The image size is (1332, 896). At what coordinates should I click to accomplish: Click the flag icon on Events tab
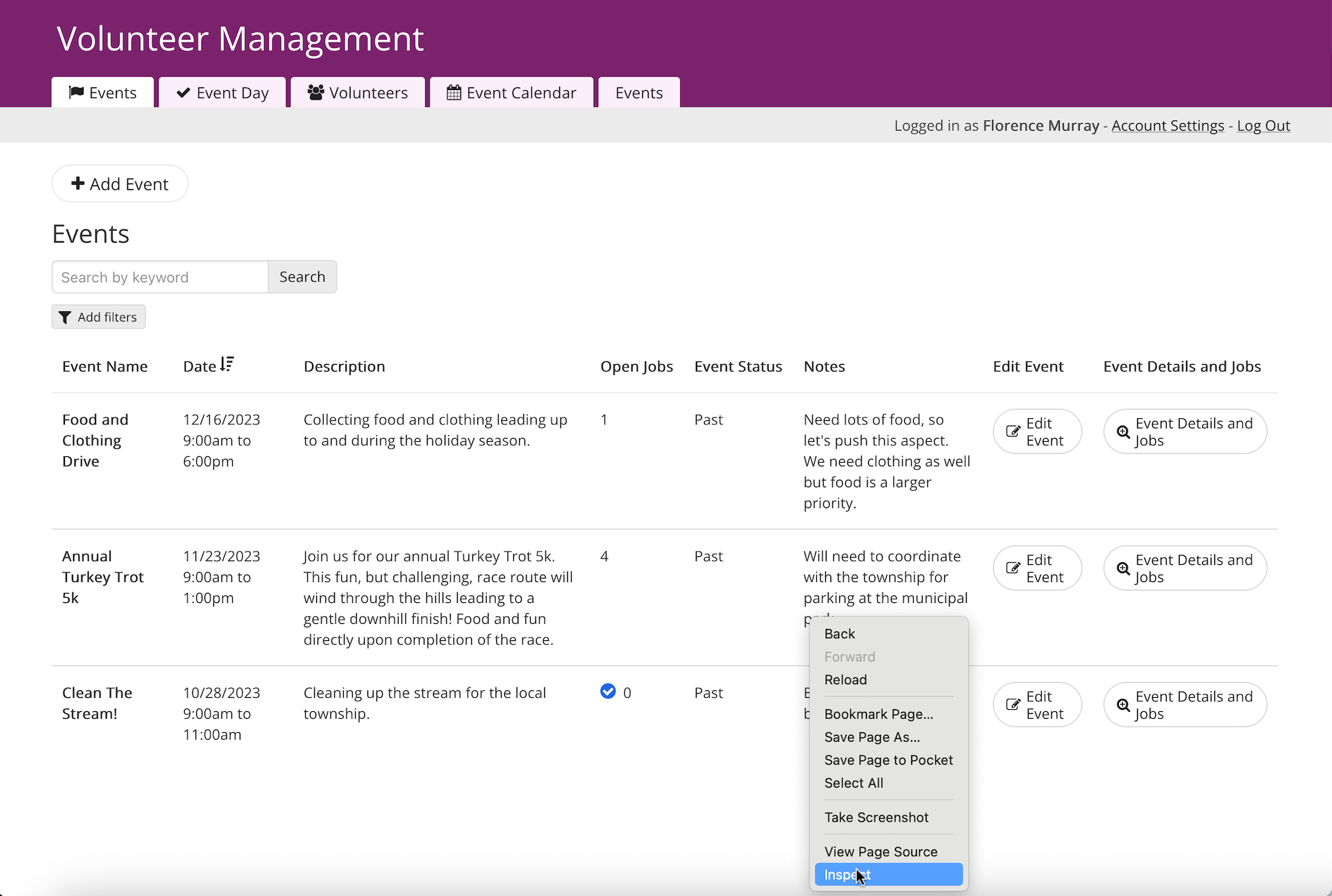coord(76,93)
